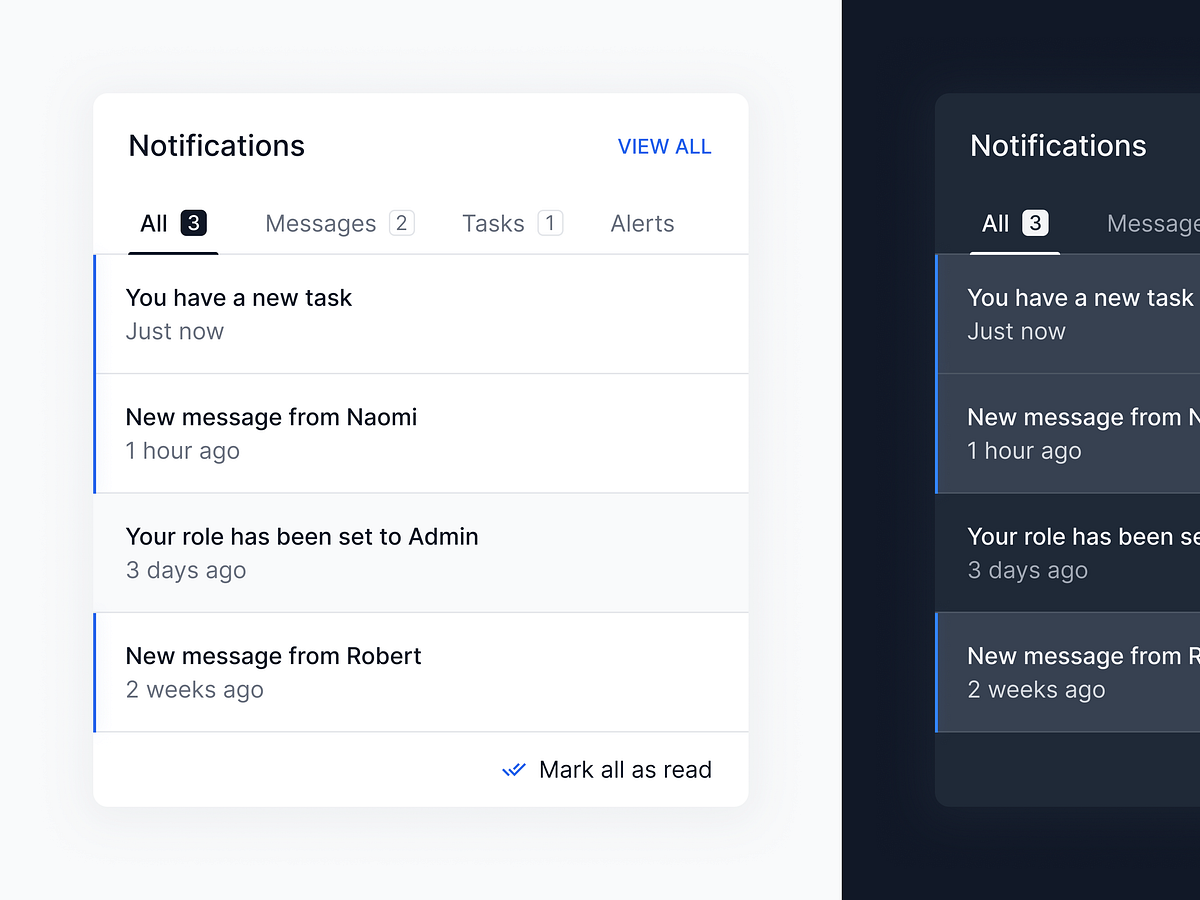Click the VIEW ALL link
The image size is (1200, 900).
pos(665,146)
